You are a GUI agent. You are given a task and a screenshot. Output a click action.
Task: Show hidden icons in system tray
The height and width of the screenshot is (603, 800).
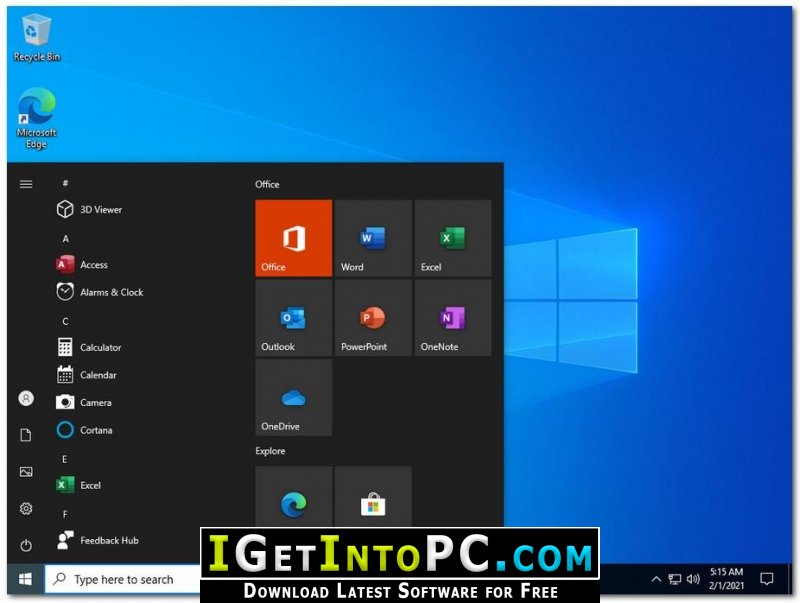656,579
